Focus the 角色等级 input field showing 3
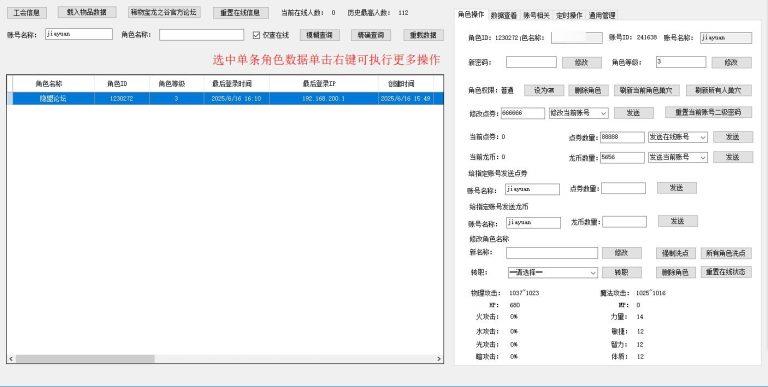Viewport: 768px width, 387px height. click(681, 62)
